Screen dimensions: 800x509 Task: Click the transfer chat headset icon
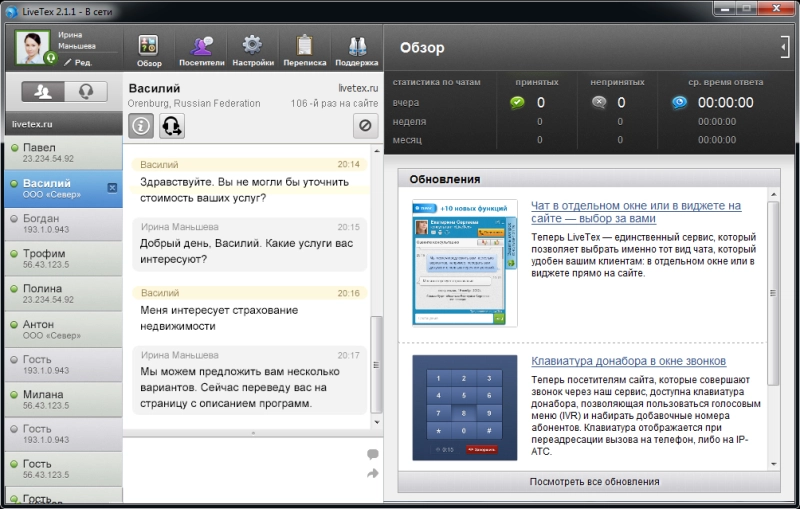click(172, 126)
